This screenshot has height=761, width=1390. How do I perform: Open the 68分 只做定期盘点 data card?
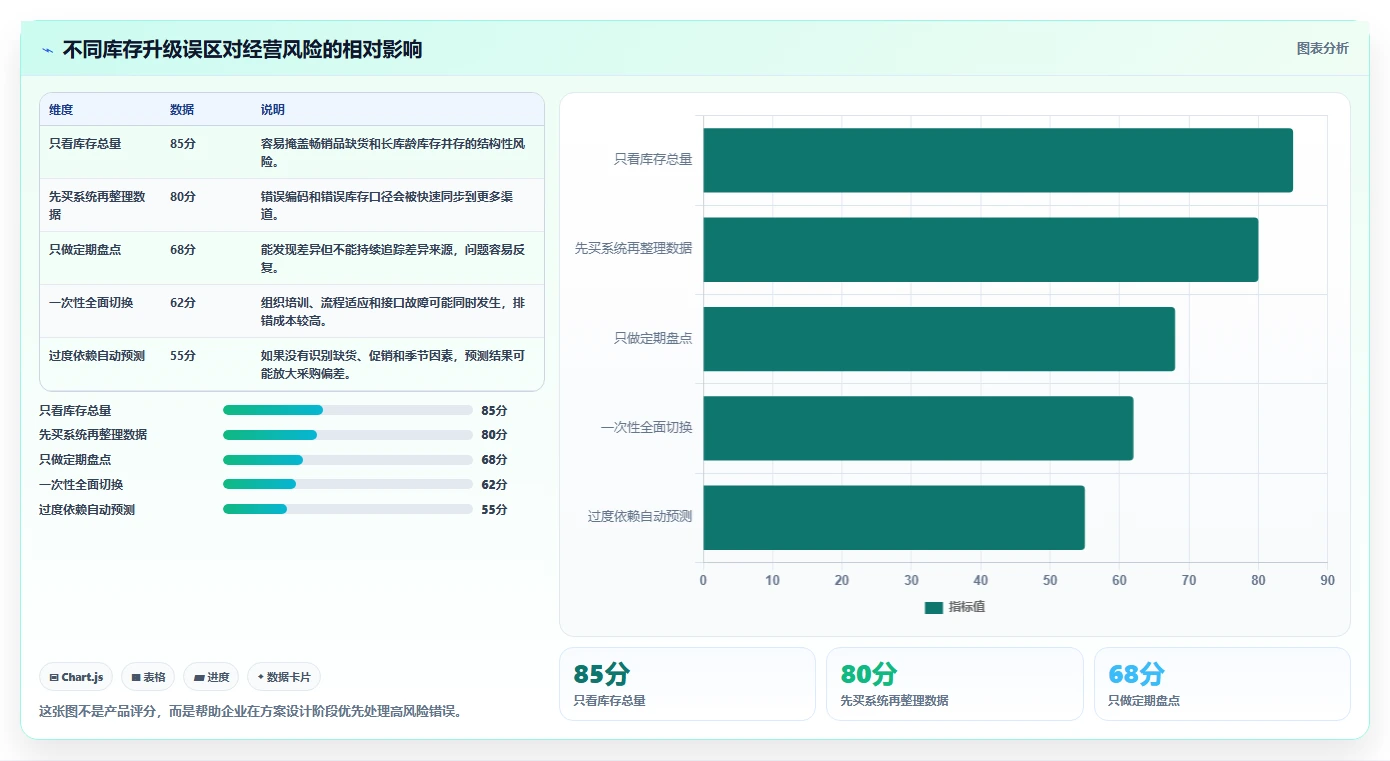1222,684
